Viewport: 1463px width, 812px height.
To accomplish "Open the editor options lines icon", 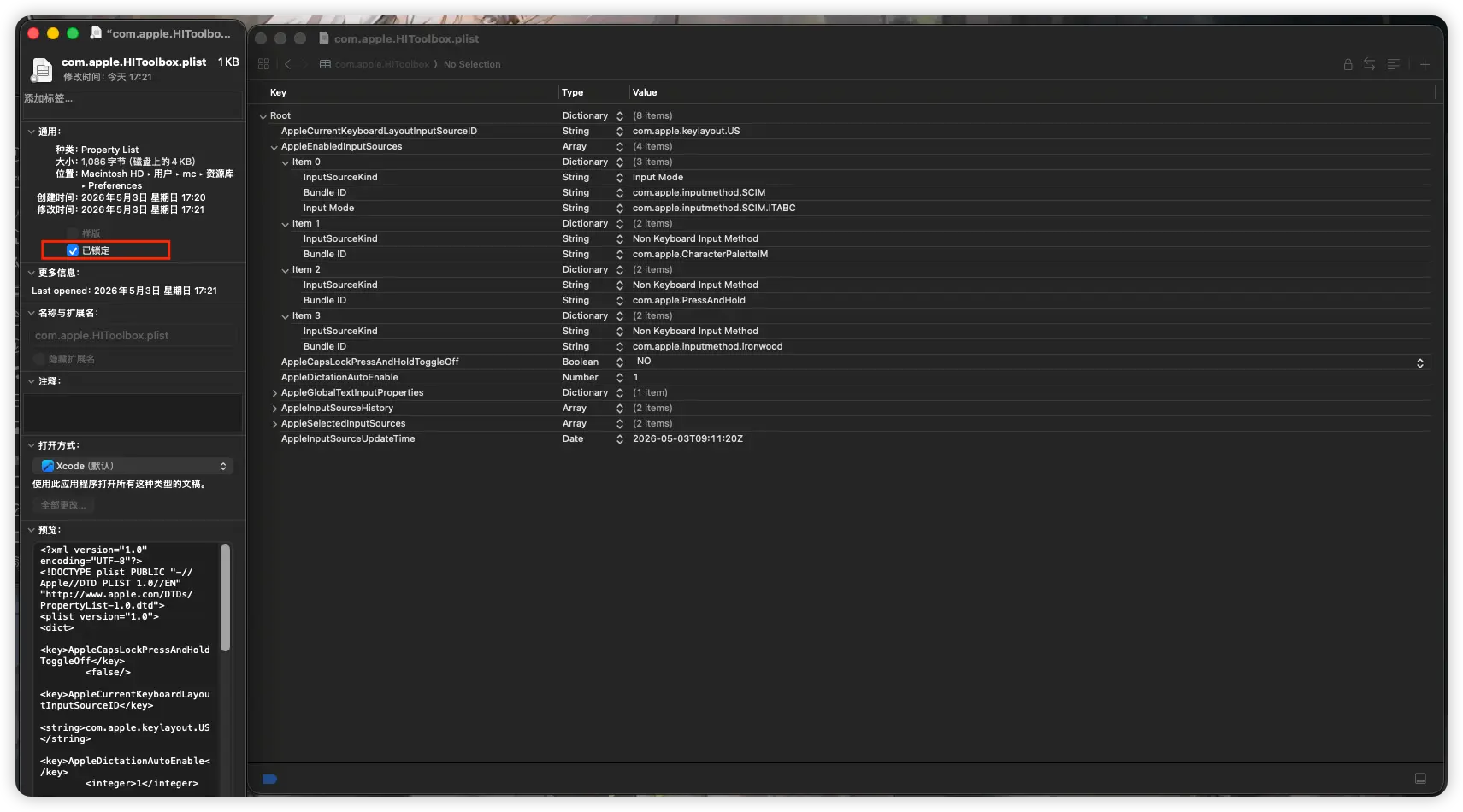I will 1393,64.
